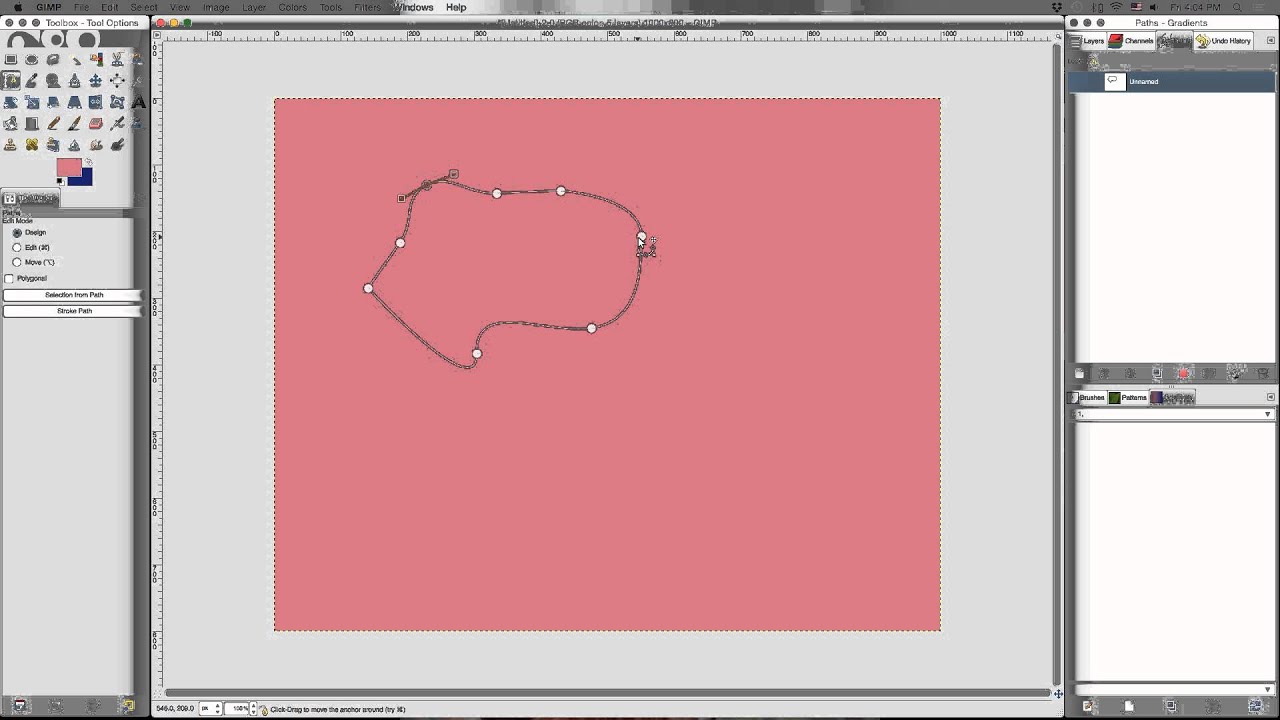Click the Stroke Path button

pyautogui.click(x=73, y=311)
